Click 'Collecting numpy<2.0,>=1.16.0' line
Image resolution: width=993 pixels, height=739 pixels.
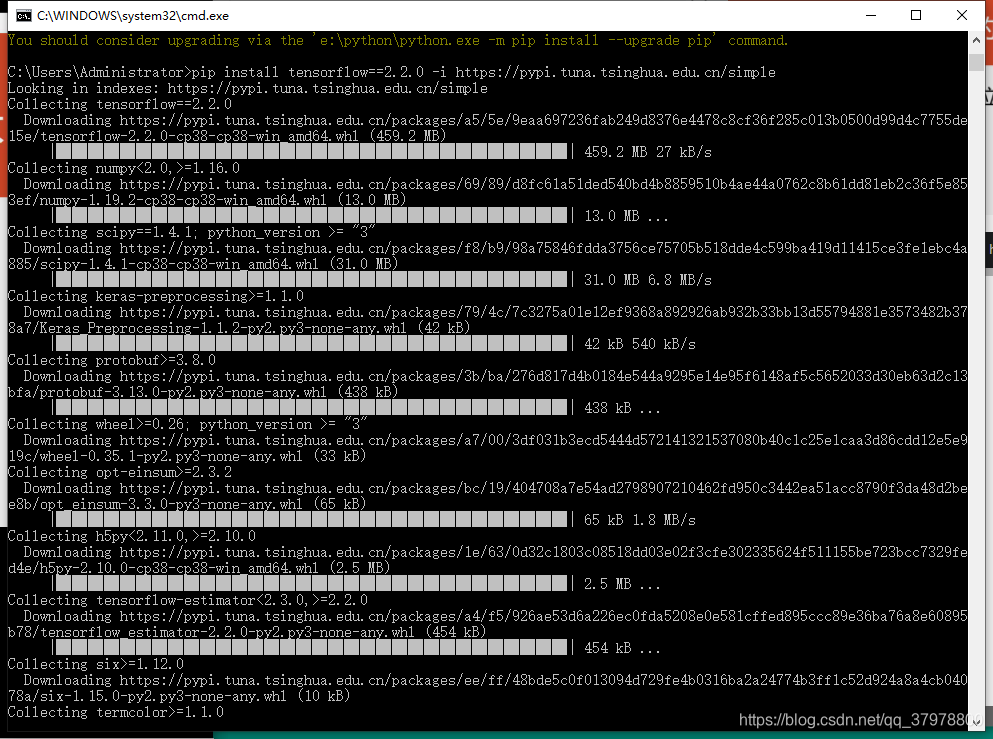click(123, 168)
